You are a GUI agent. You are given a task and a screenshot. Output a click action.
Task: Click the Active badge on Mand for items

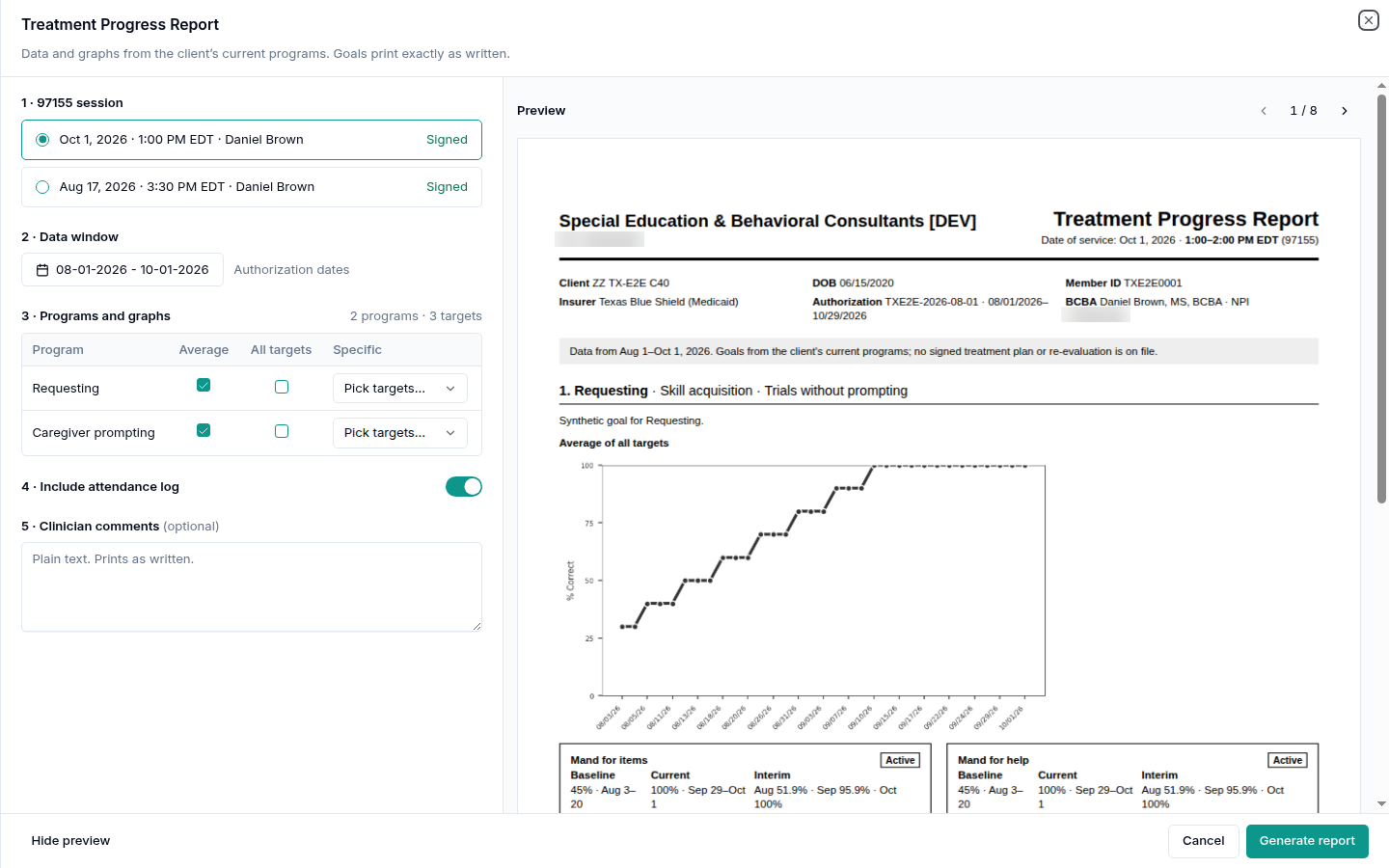pos(900,761)
